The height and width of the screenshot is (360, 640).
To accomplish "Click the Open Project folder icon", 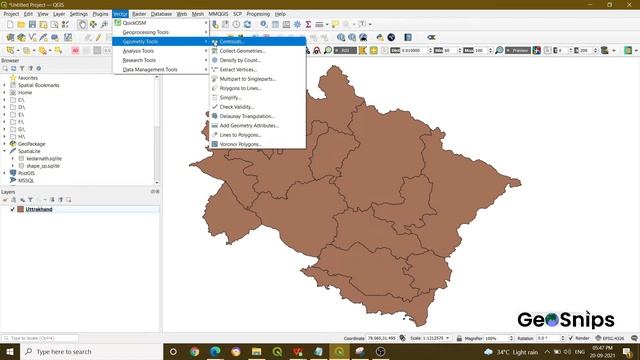I will pyautogui.click(x=21, y=25).
